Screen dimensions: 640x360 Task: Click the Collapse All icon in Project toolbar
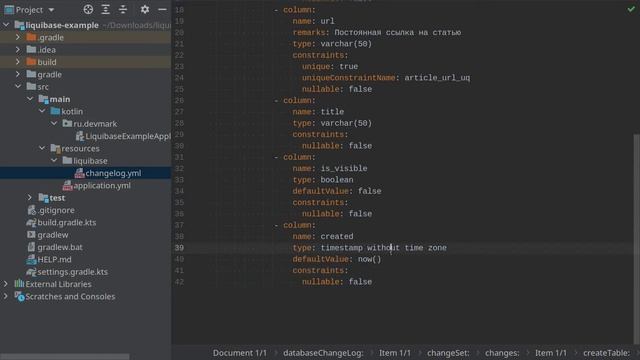123,9
